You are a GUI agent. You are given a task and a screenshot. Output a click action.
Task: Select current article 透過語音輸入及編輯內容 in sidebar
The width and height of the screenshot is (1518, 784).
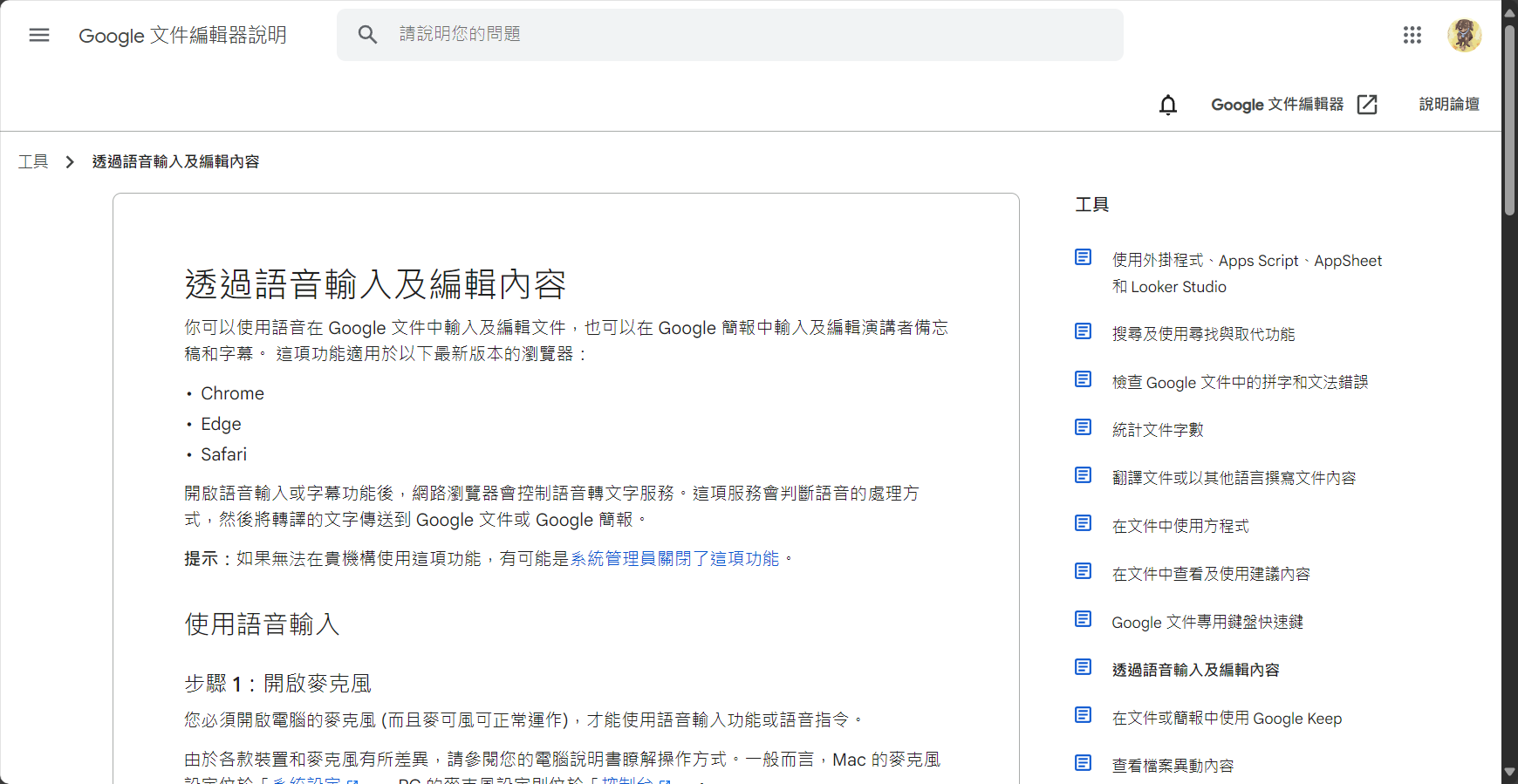pyautogui.click(x=1195, y=670)
